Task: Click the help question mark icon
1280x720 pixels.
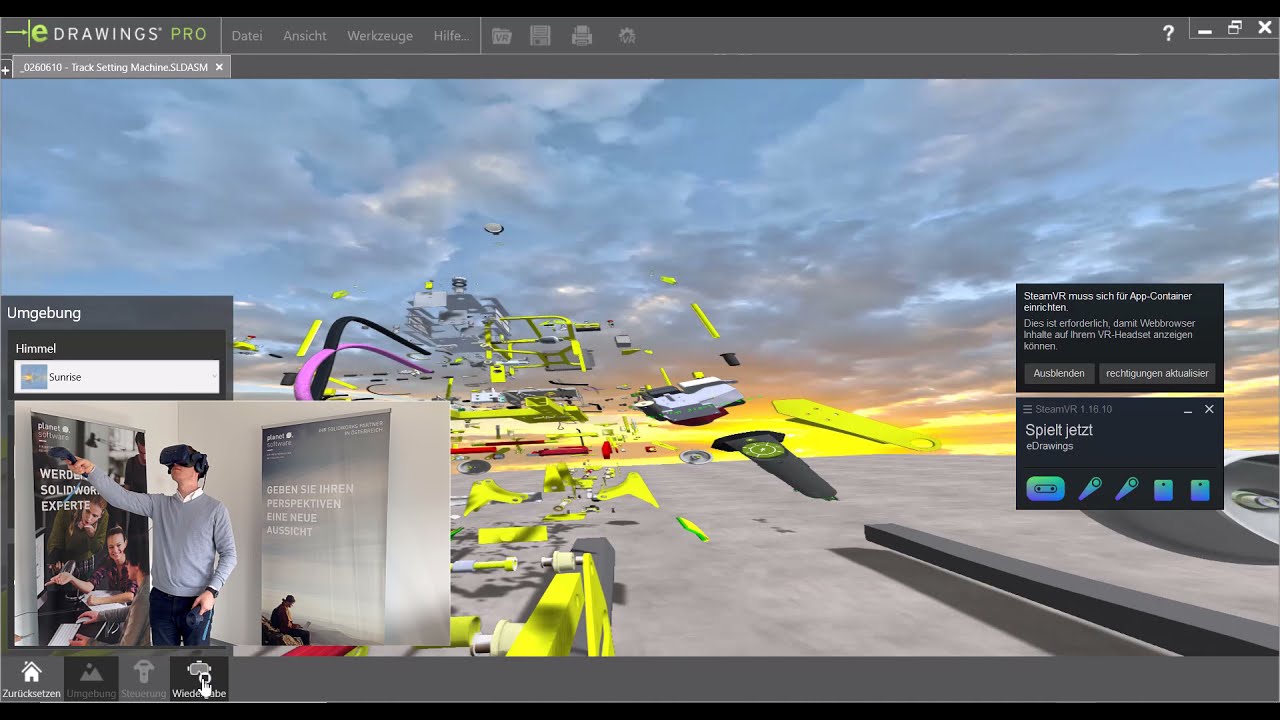Action: (x=1168, y=33)
